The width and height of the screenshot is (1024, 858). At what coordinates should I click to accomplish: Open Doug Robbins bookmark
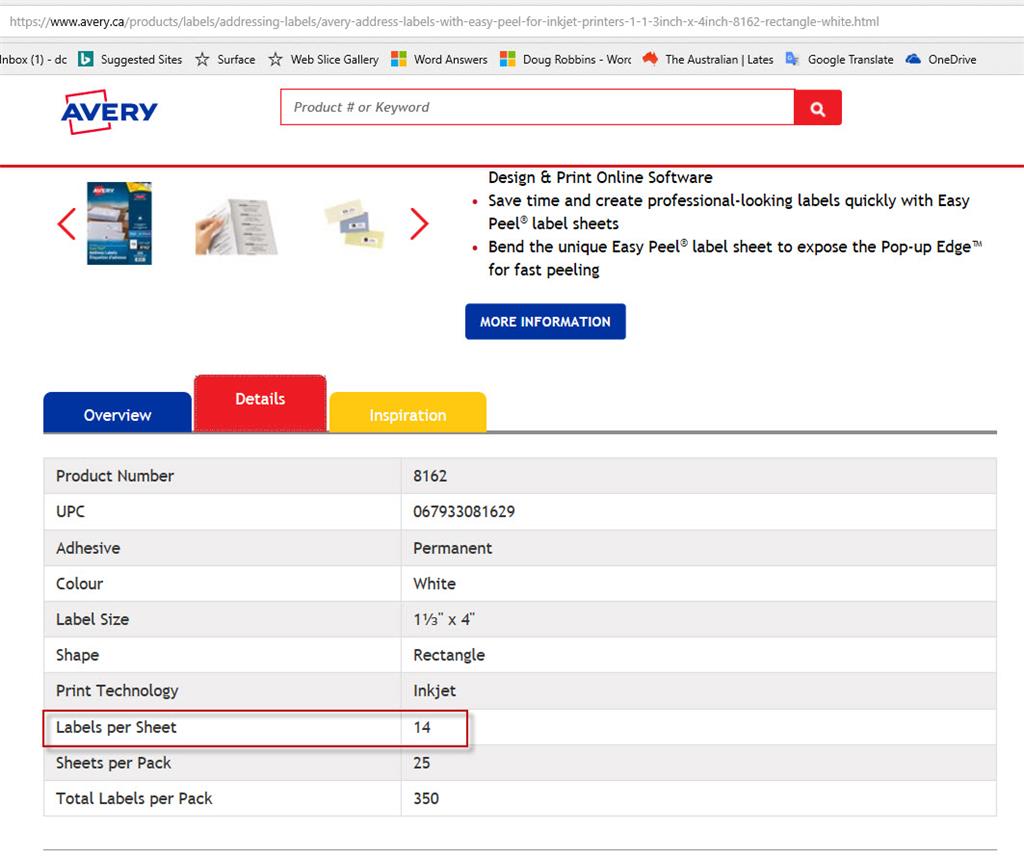(x=566, y=59)
